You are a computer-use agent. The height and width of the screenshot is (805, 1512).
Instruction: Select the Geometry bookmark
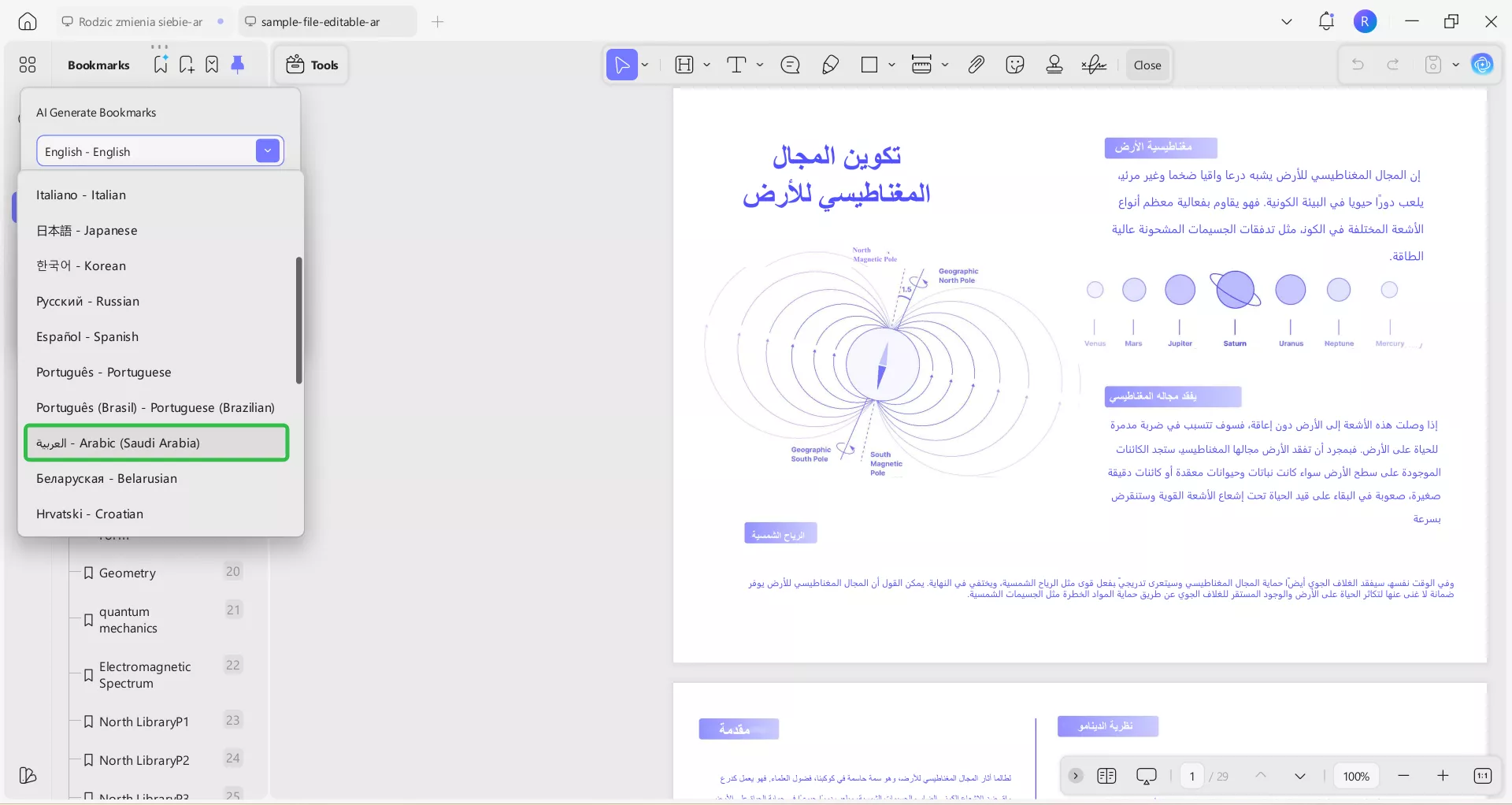click(128, 573)
